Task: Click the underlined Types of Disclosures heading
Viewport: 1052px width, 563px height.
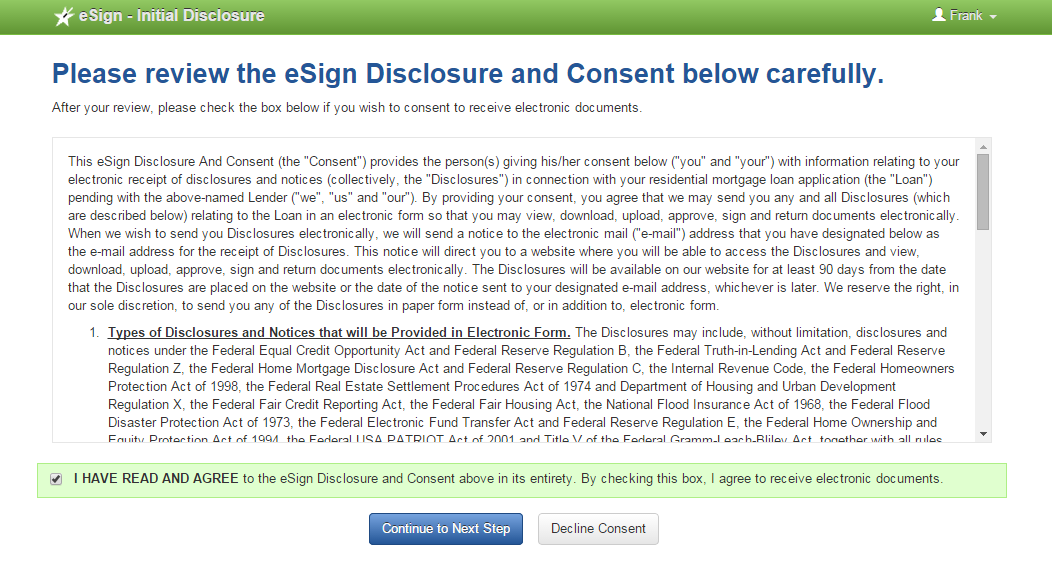Action: (x=339, y=332)
